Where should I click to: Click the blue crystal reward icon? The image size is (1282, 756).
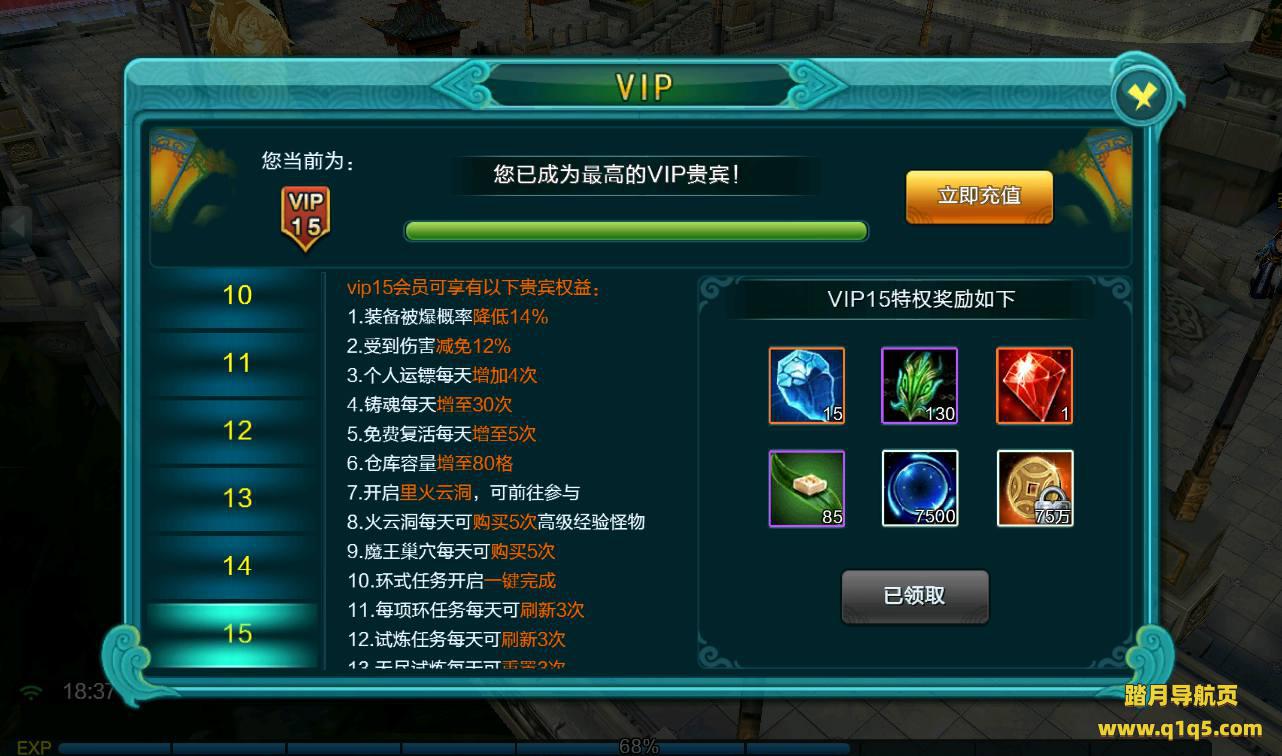807,386
